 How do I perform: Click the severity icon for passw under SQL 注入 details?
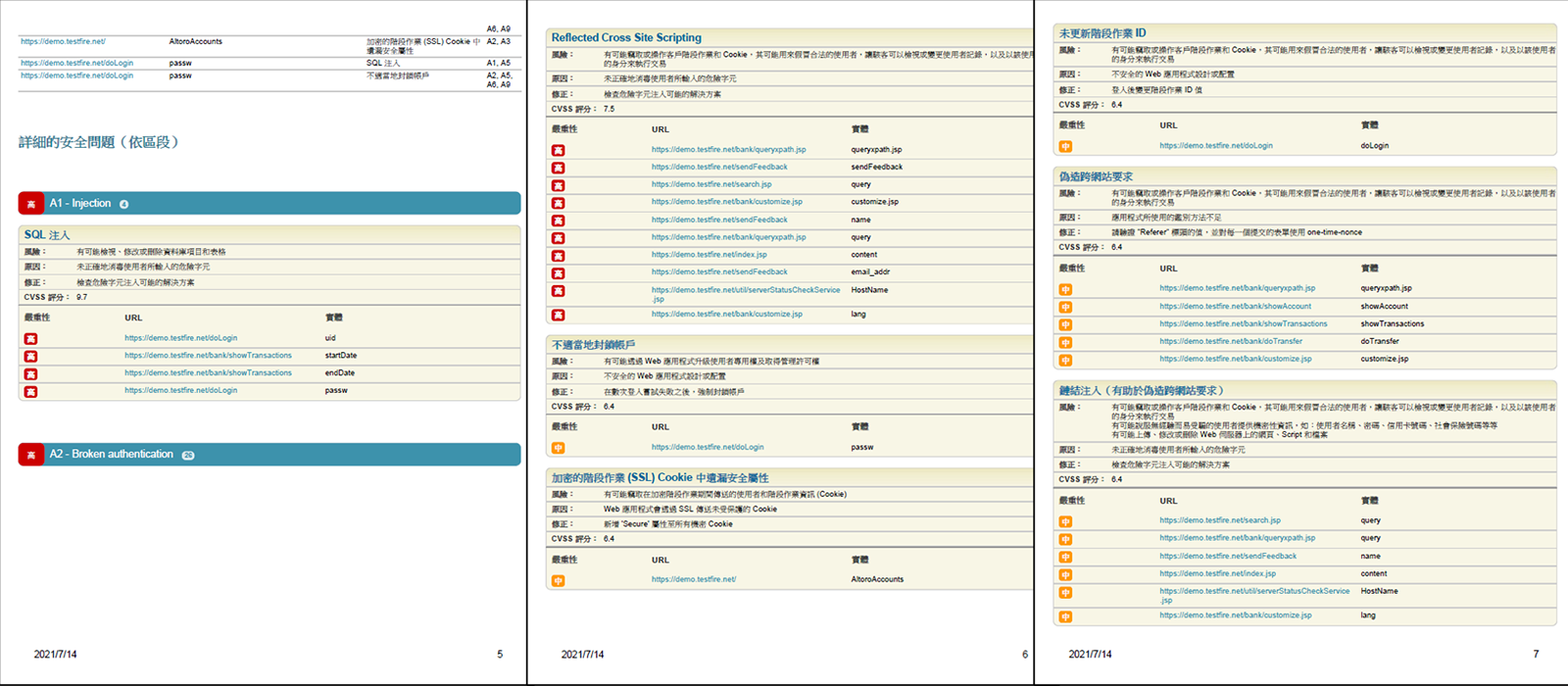pyautogui.click(x=31, y=392)
